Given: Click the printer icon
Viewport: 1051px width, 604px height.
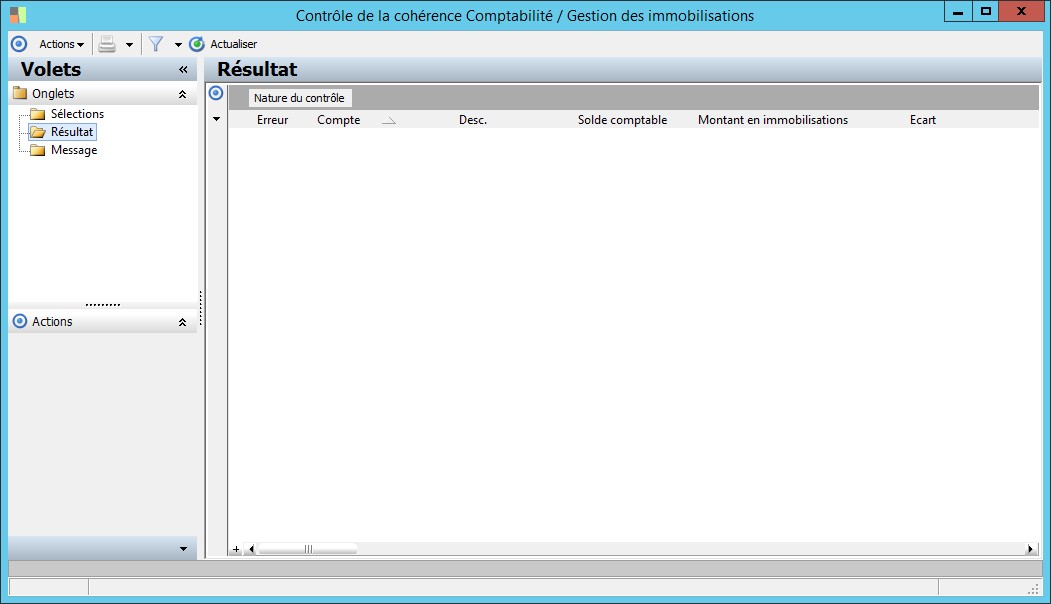Looking at the screenshot, I should point(107,44).
